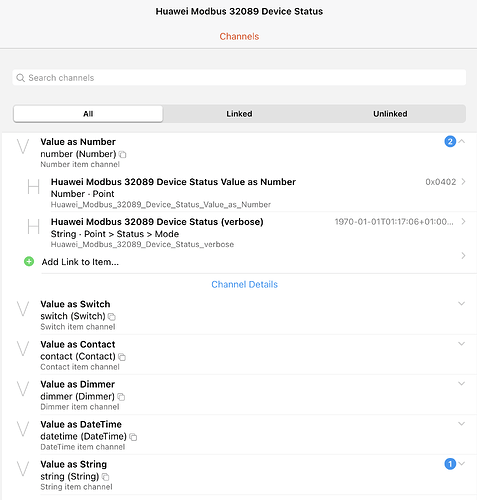Expand the Value as DateTime channel
Image resolution: width=477 pixels, height=500 pixels.
coord(462,424)
